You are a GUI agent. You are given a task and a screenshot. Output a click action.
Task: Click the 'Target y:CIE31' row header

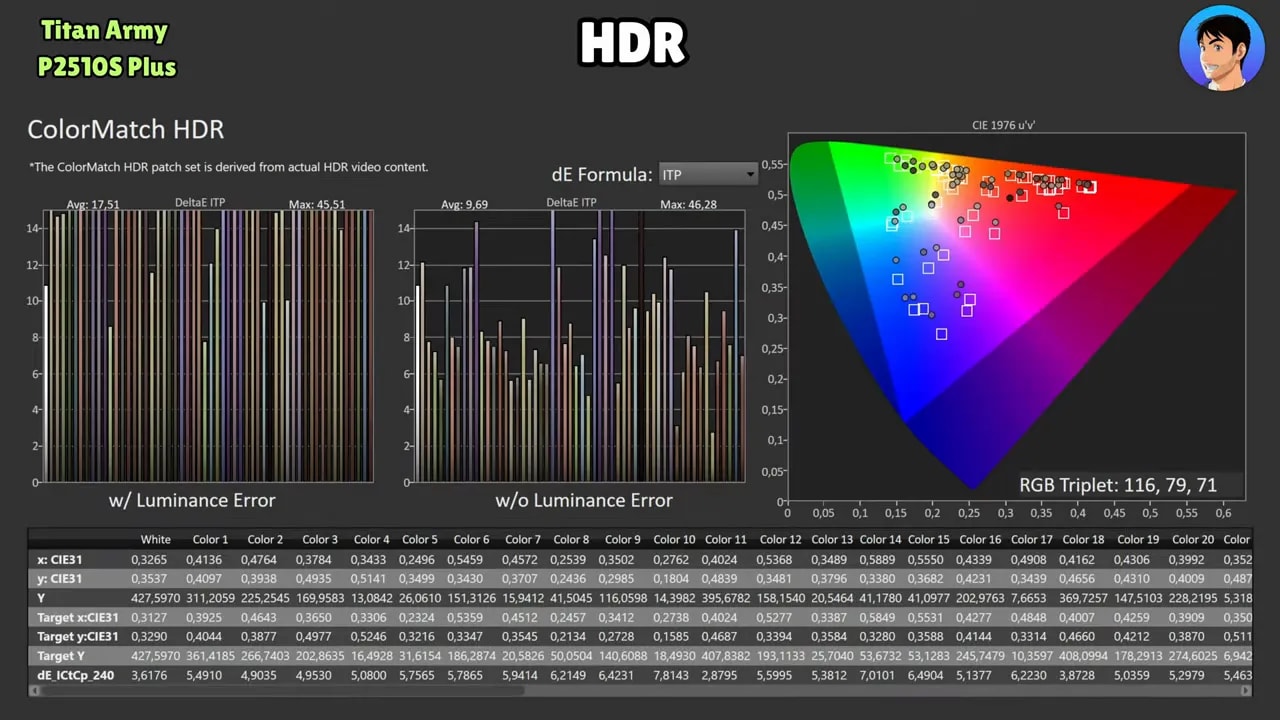point(78,636)
